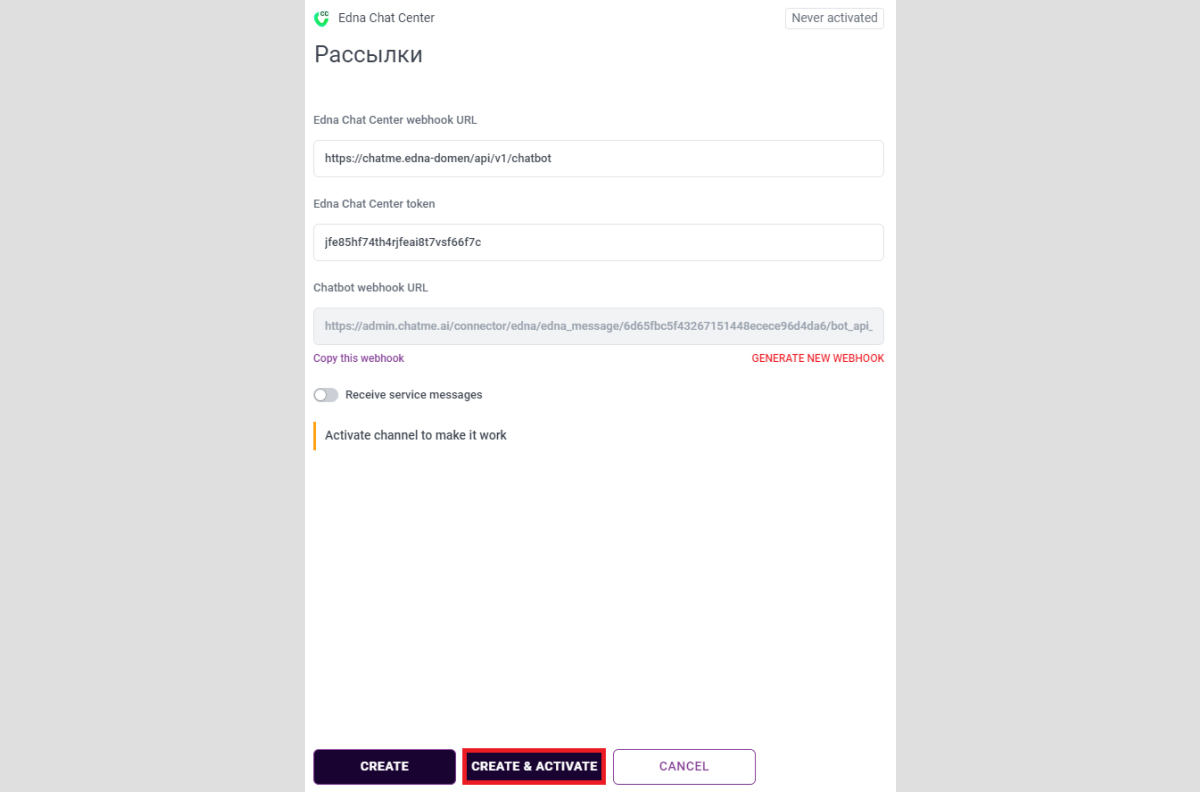1200x792 pixels.
Task: Generate a new webhook
Action: (x=817, y=358)
